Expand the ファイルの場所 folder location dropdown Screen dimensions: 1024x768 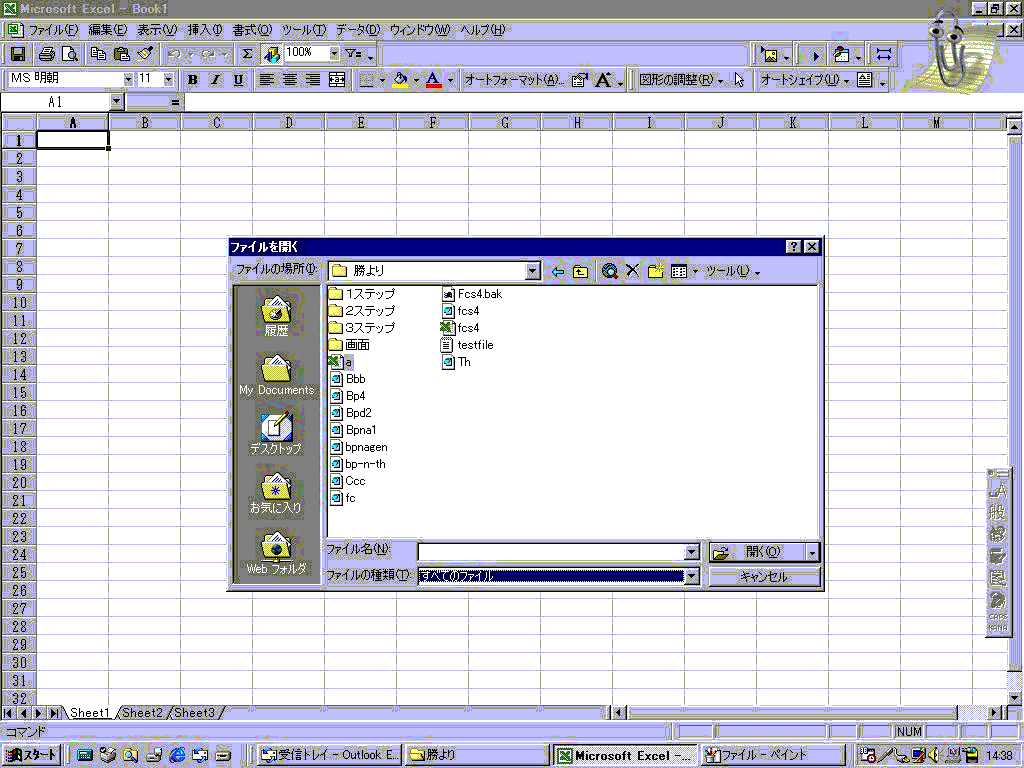coord(533,271)
